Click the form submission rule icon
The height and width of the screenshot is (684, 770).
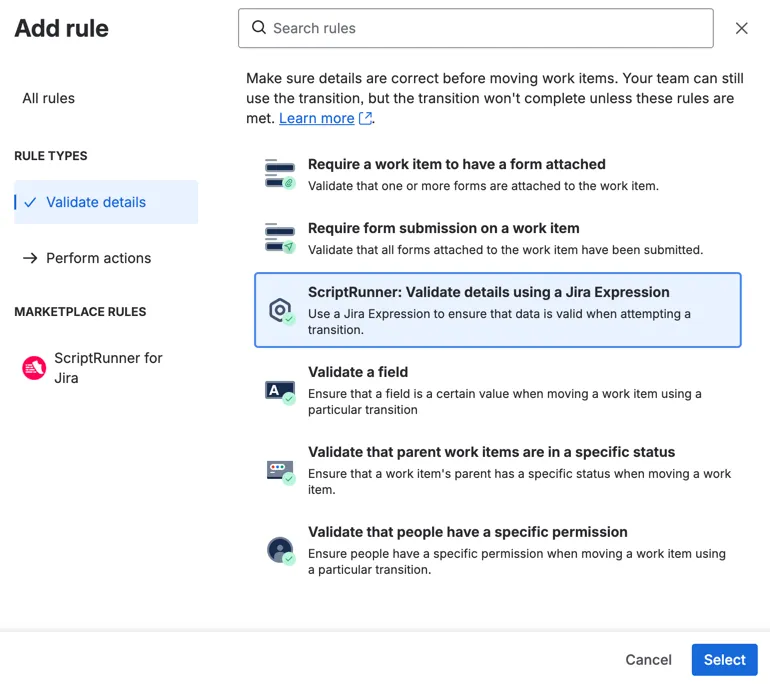coord(280,238)
